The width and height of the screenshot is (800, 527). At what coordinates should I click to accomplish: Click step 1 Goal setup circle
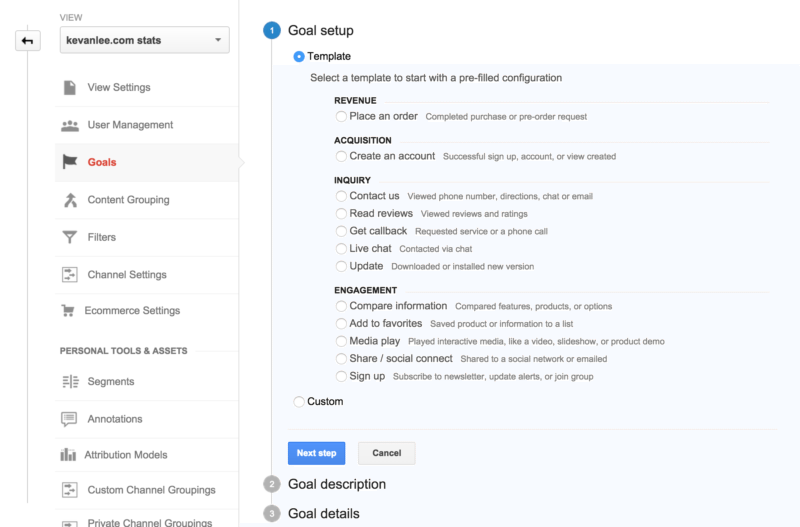pos(272,31)
